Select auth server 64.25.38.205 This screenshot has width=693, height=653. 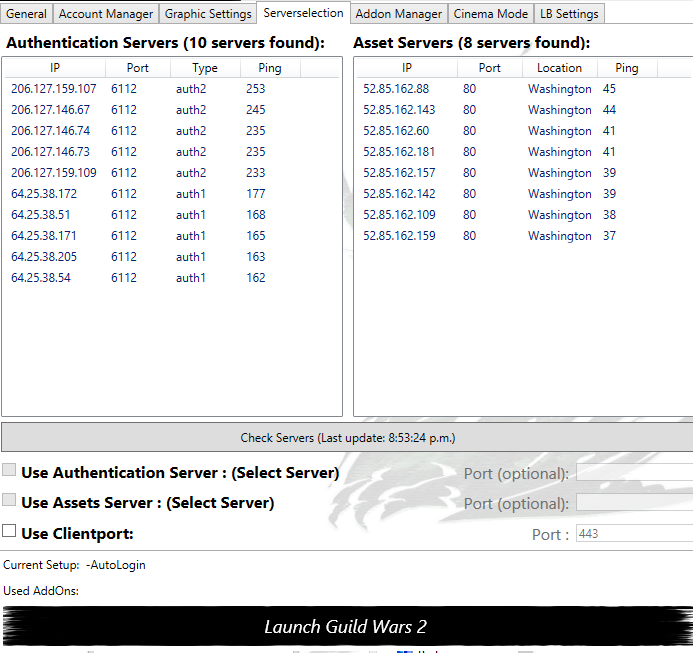pos(172,257)
